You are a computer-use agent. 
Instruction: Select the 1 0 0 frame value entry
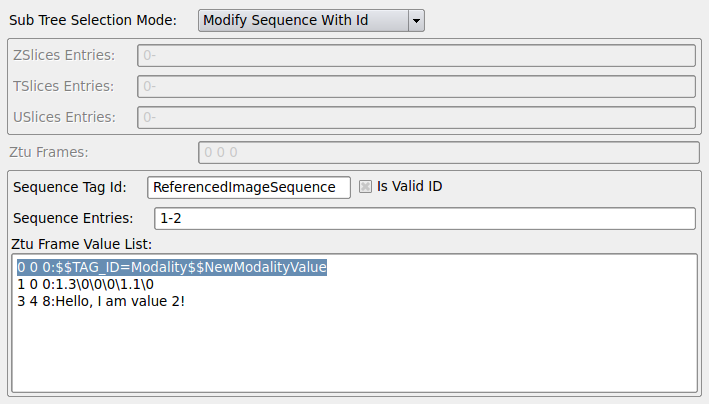coord(85,284)
